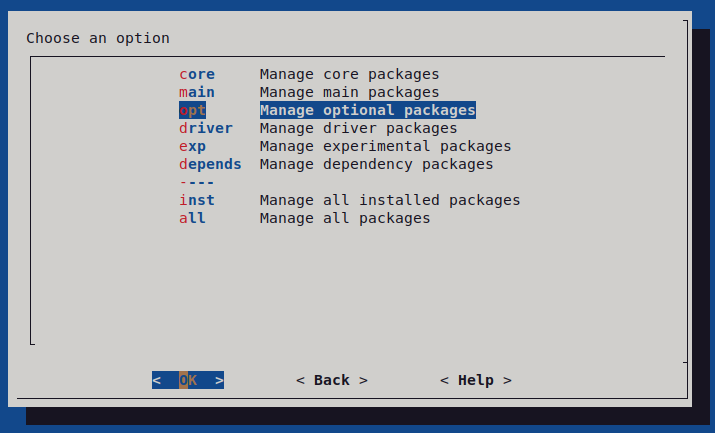This screenshot has height=433, width=715.
Task: Select the 'depends' menu tag
Action: pyautogui.click(x=210, y=164)
